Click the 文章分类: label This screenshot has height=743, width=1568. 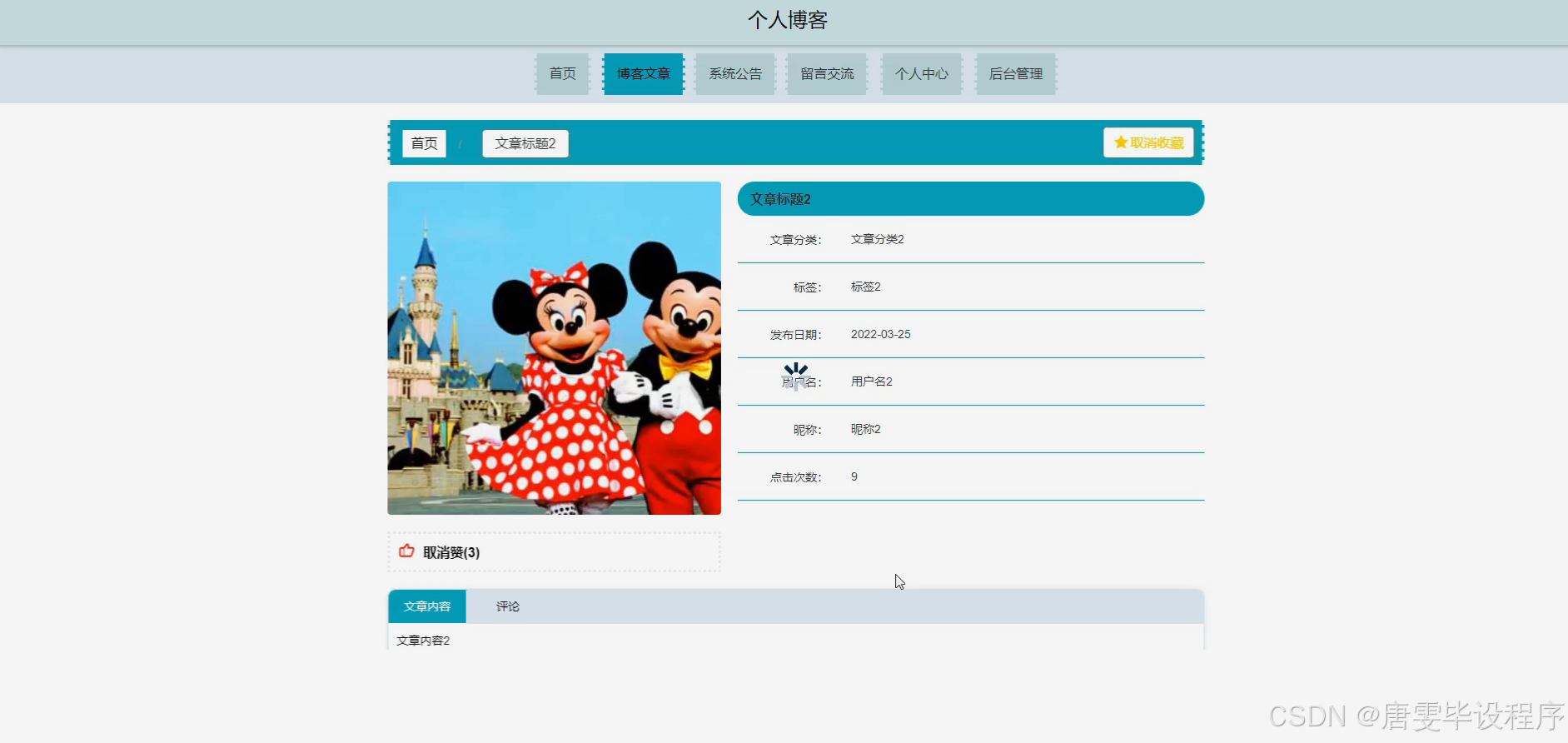tap(795, 240)
